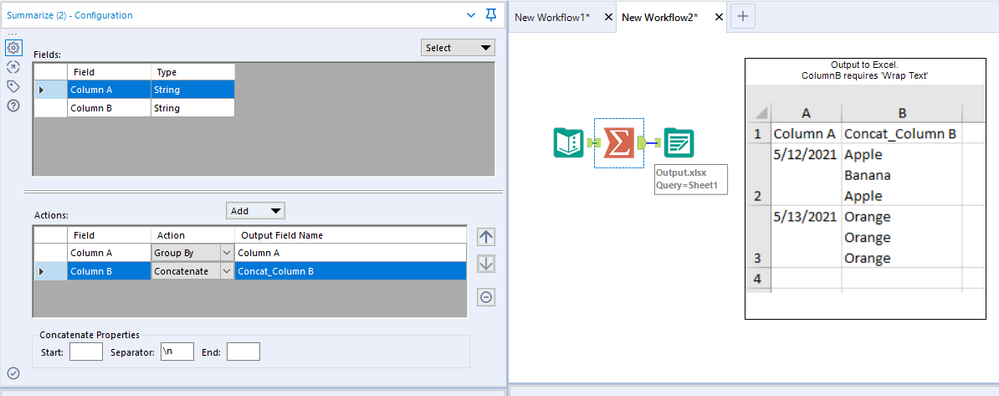Viewport: 999px width, 396px height.
Task: Move the action down with arrow button
Action: [486, 264]
